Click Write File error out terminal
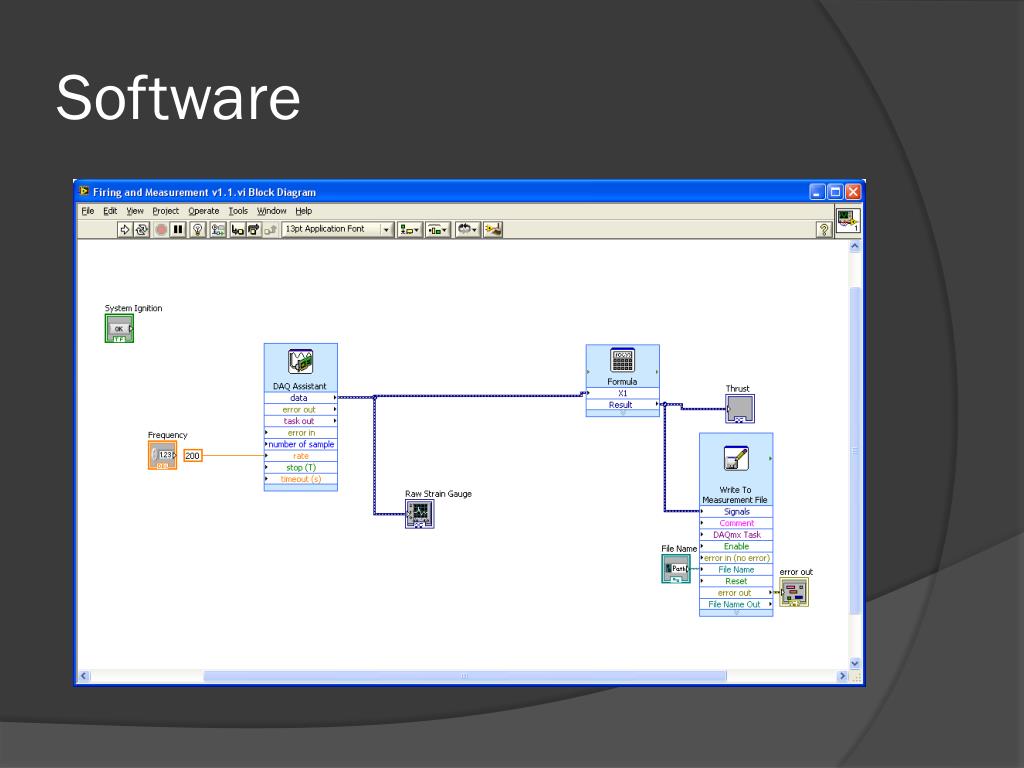This screenshot has width=1024, height=768. (x=736, y=593)
